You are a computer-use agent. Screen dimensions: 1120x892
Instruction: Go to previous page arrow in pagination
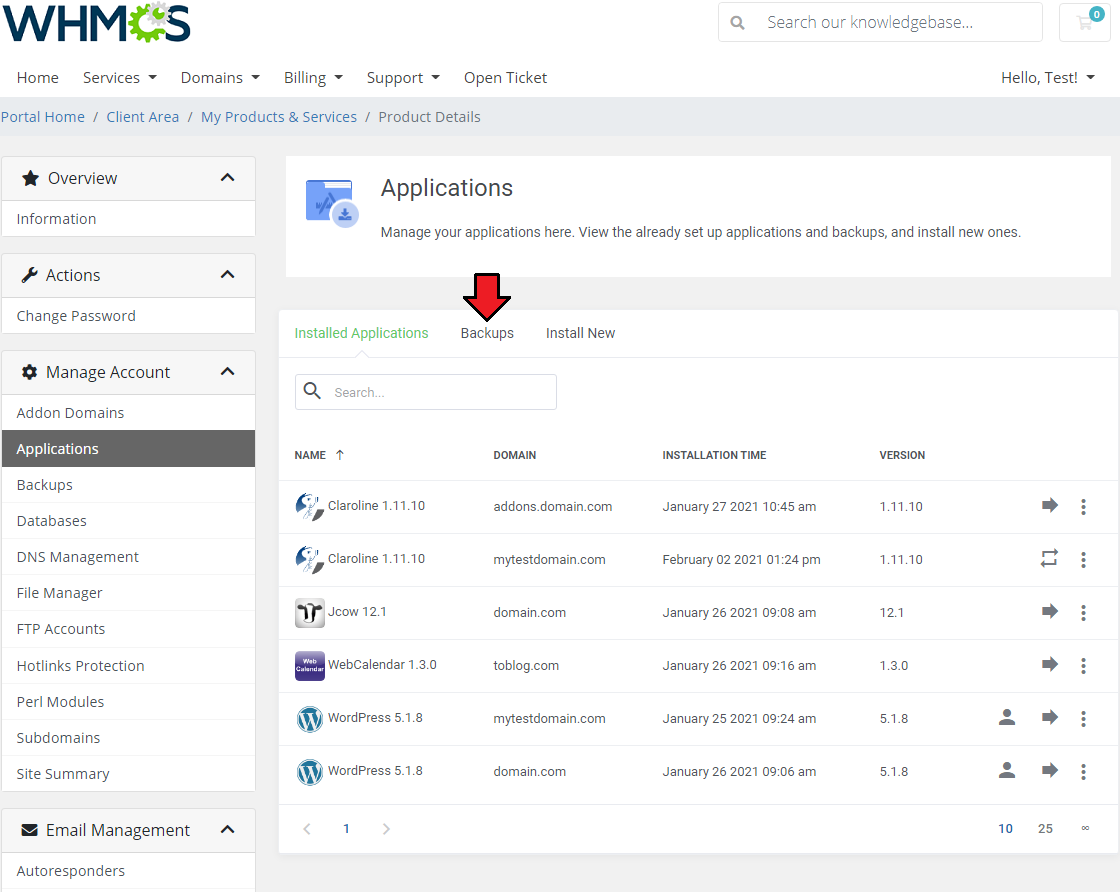click(x=307, y=828)
